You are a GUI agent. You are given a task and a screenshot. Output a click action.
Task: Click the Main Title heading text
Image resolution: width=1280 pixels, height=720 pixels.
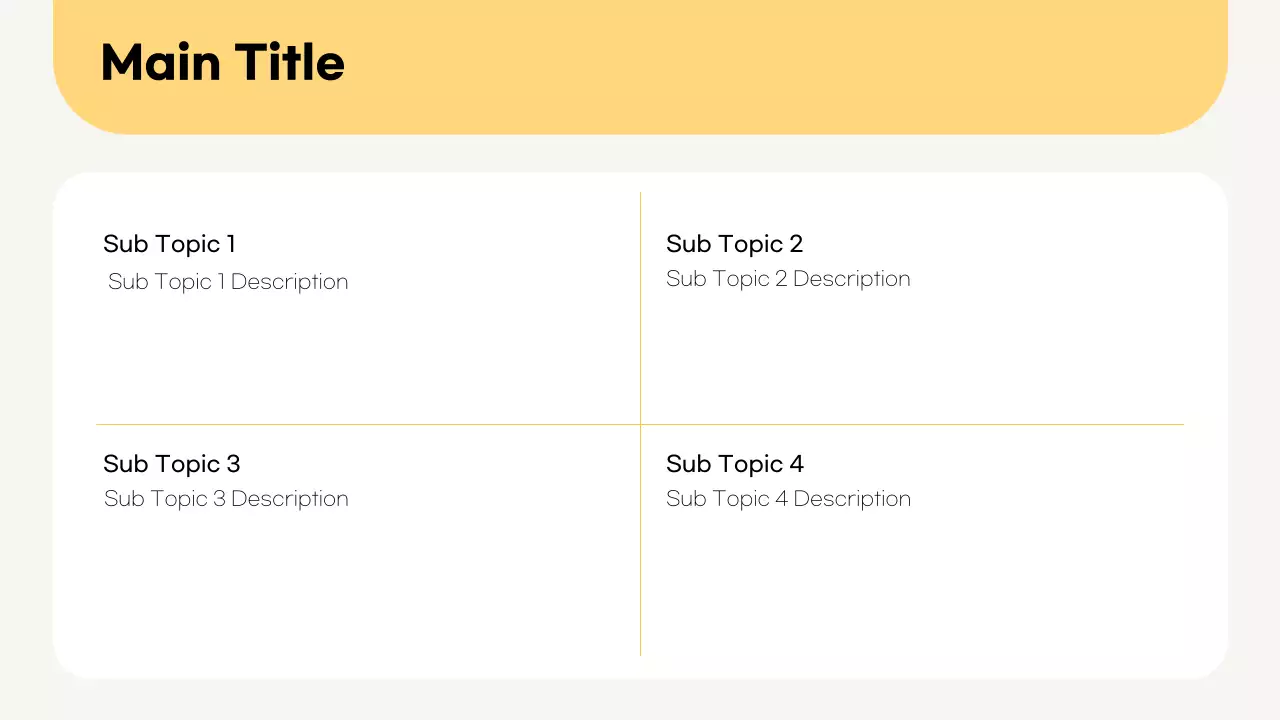[x=222, y=63]
